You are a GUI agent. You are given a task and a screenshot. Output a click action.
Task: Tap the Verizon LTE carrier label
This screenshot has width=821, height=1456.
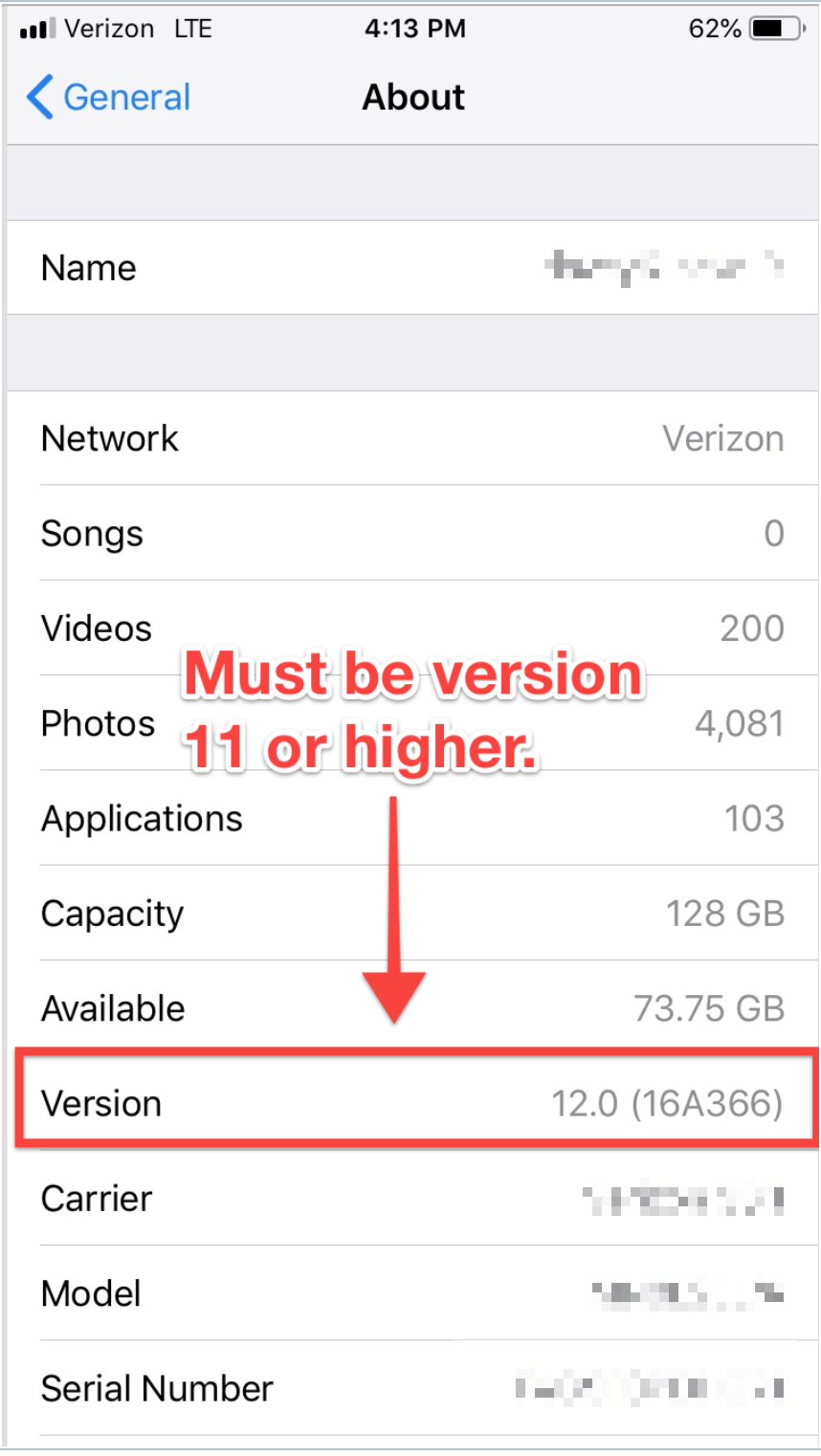pos(138,29)
